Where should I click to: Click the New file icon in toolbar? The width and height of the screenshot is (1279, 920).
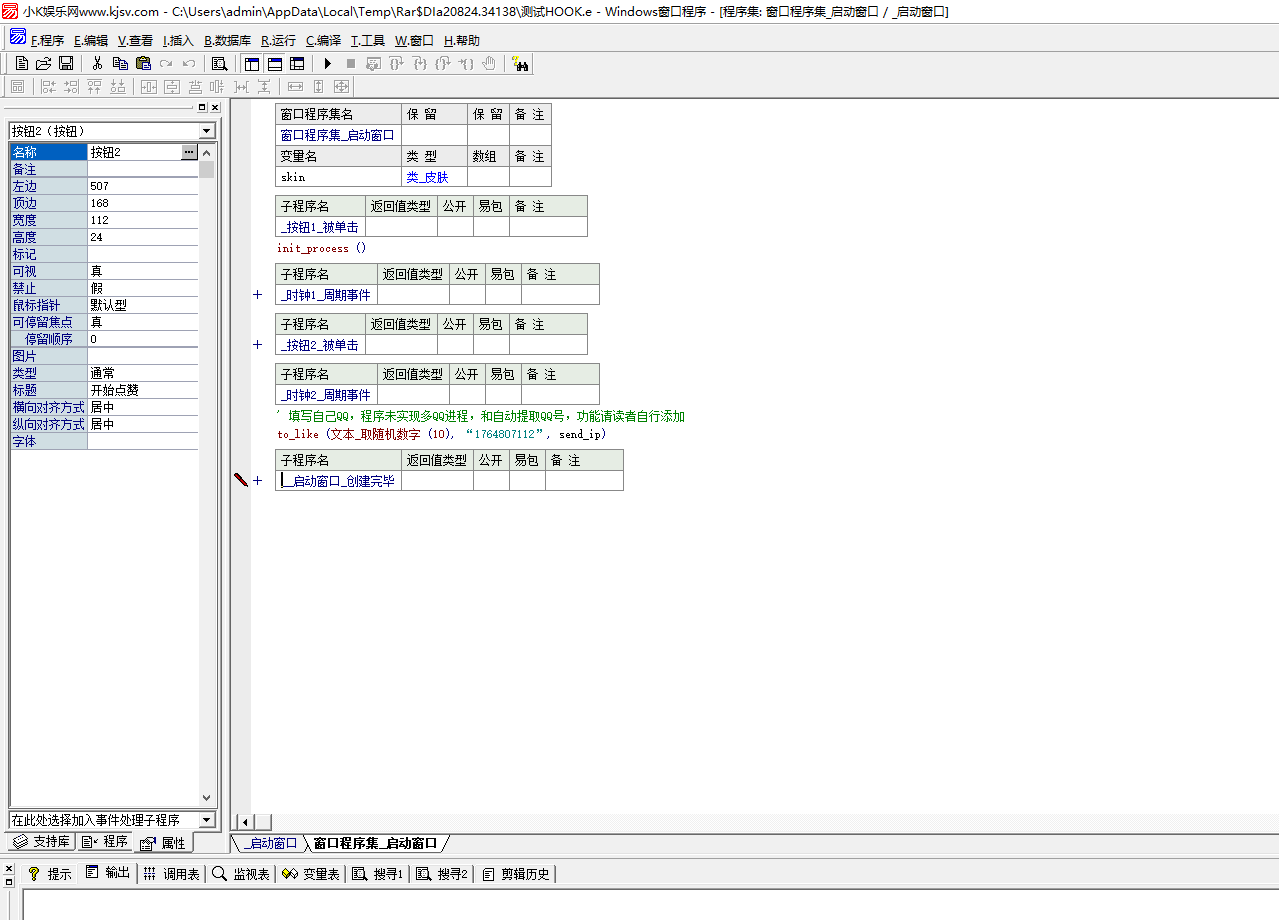tap(21, 63)
